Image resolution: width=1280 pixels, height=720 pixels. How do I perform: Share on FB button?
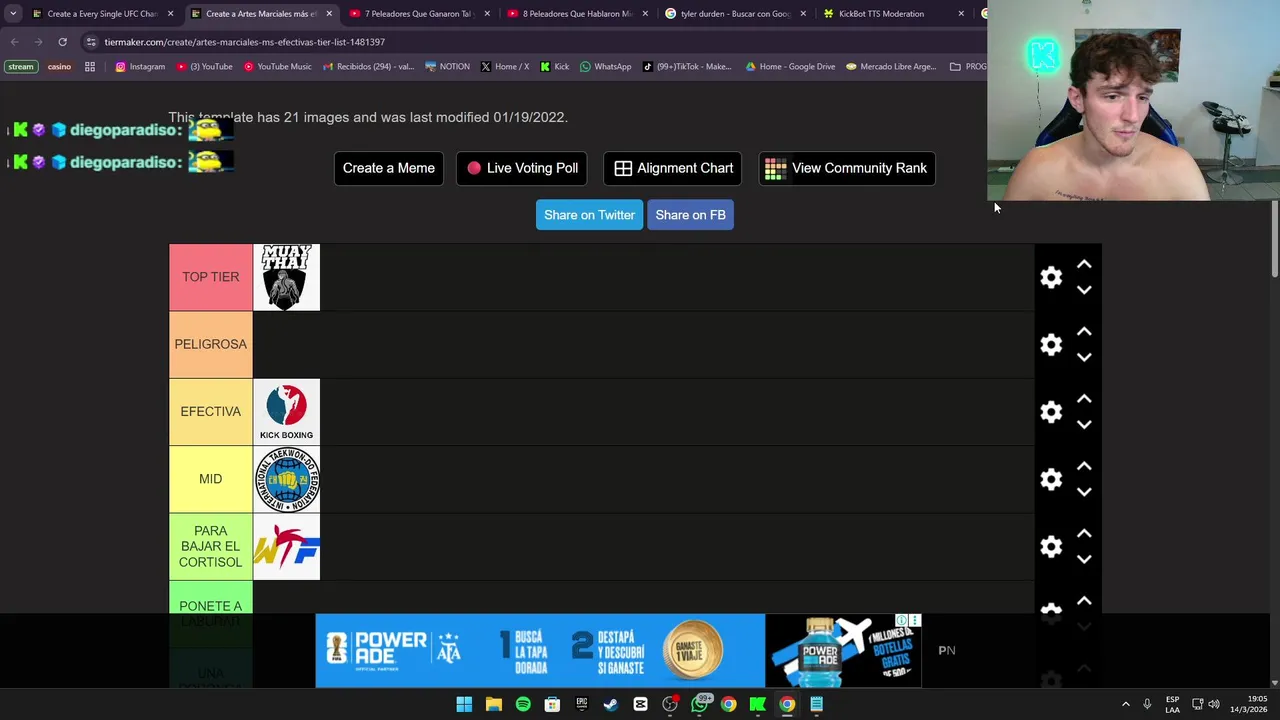(x=690, y=215)
